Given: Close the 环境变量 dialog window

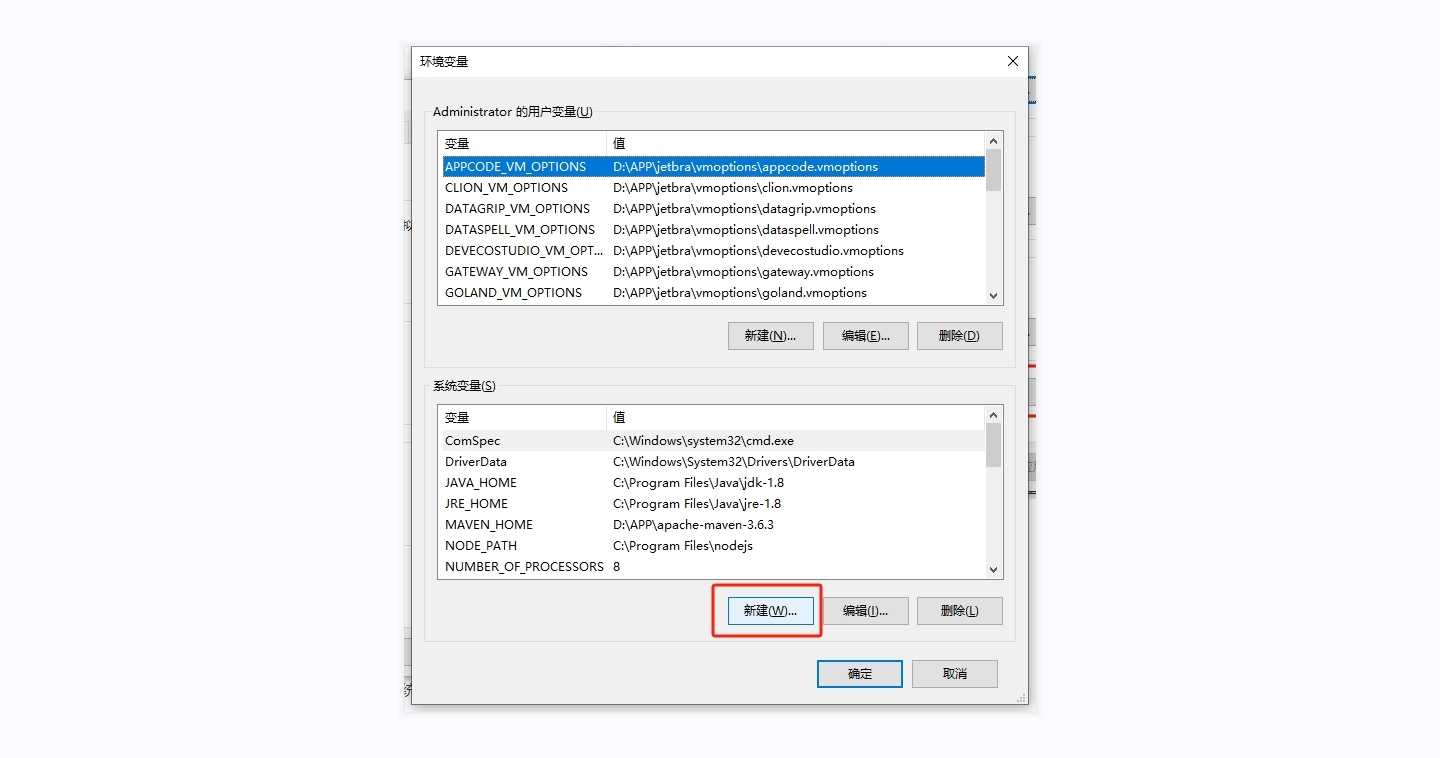Looking at the screenshot, I should [x=1012, y=61].
